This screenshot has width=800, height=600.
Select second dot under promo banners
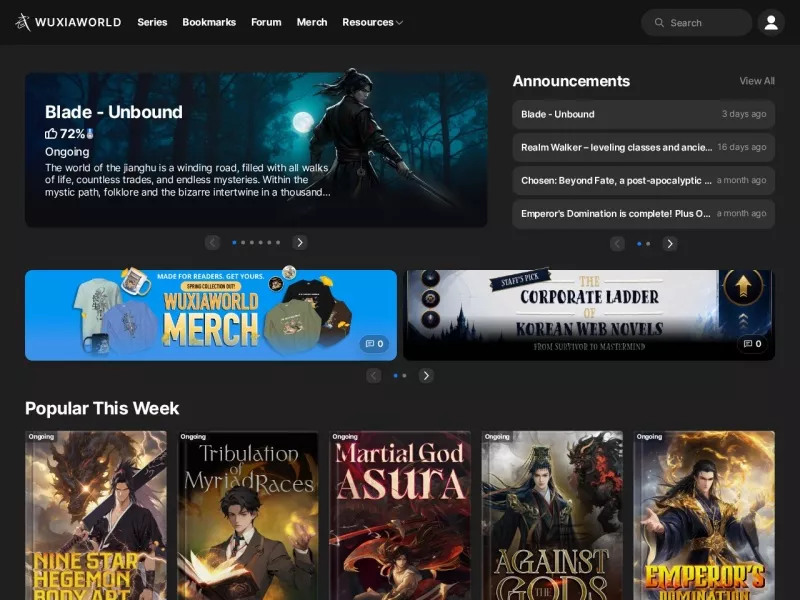(404, 376)
